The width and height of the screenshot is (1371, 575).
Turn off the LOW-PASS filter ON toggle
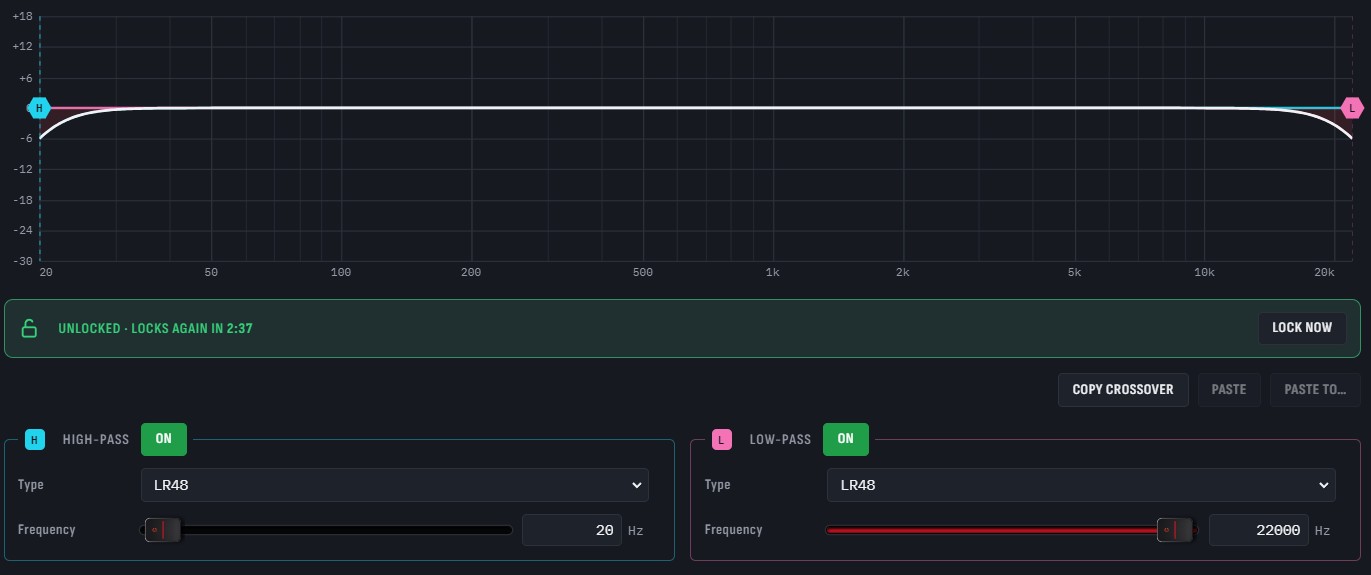846,439
